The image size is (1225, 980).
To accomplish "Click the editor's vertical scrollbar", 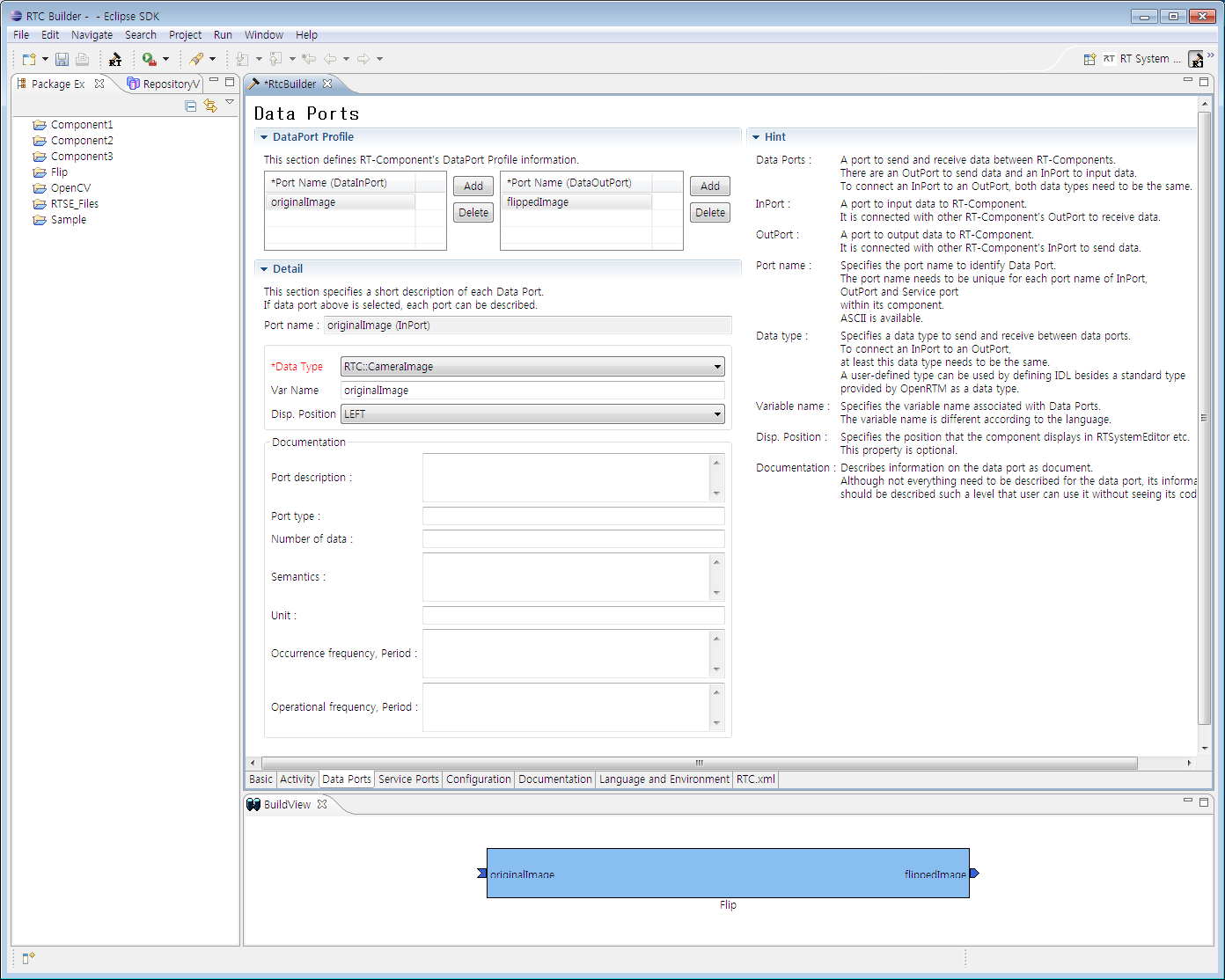I will click(x=1205, y=418).
